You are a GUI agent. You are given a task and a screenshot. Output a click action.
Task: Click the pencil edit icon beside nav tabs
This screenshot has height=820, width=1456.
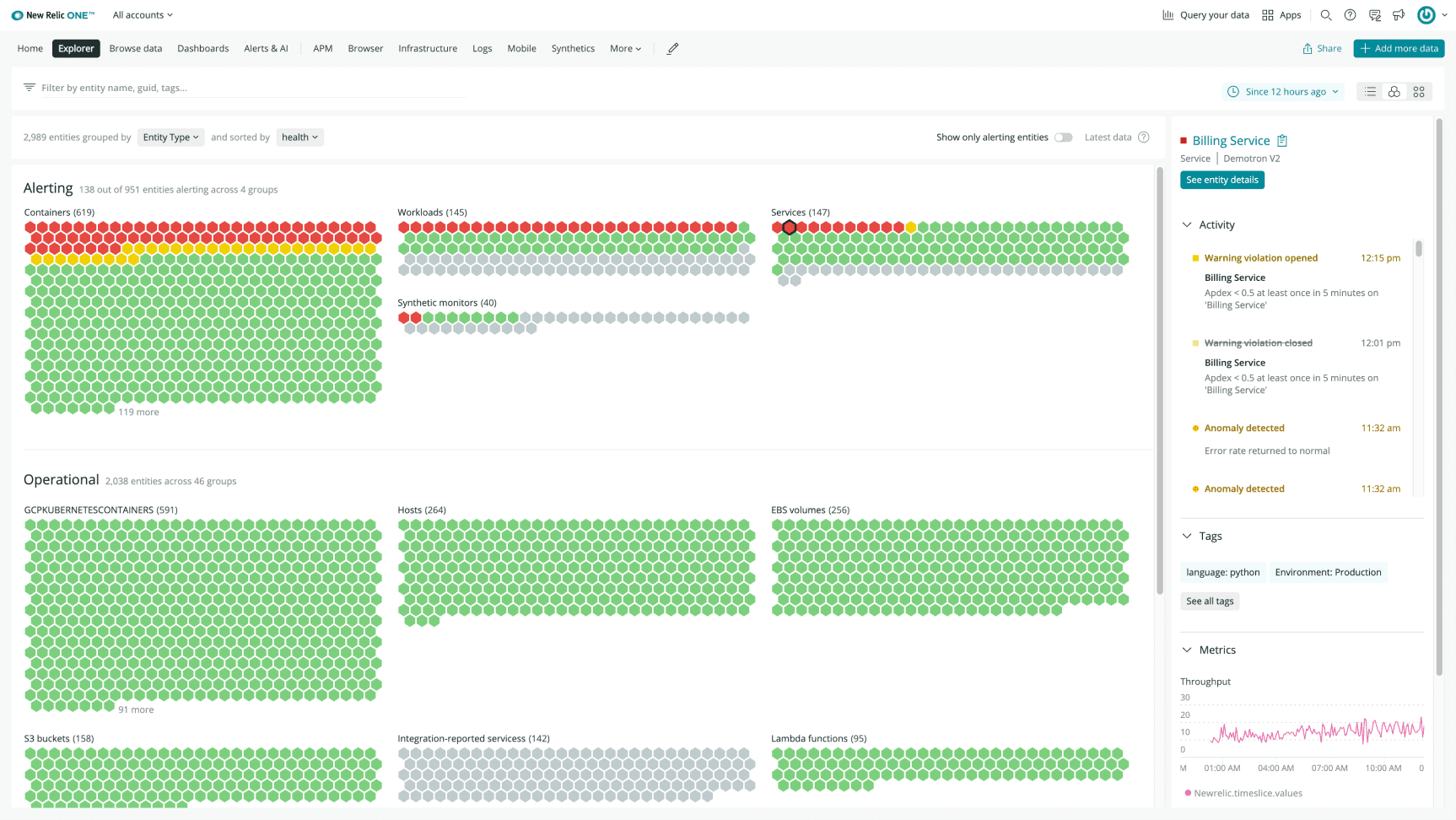[672, 48]
